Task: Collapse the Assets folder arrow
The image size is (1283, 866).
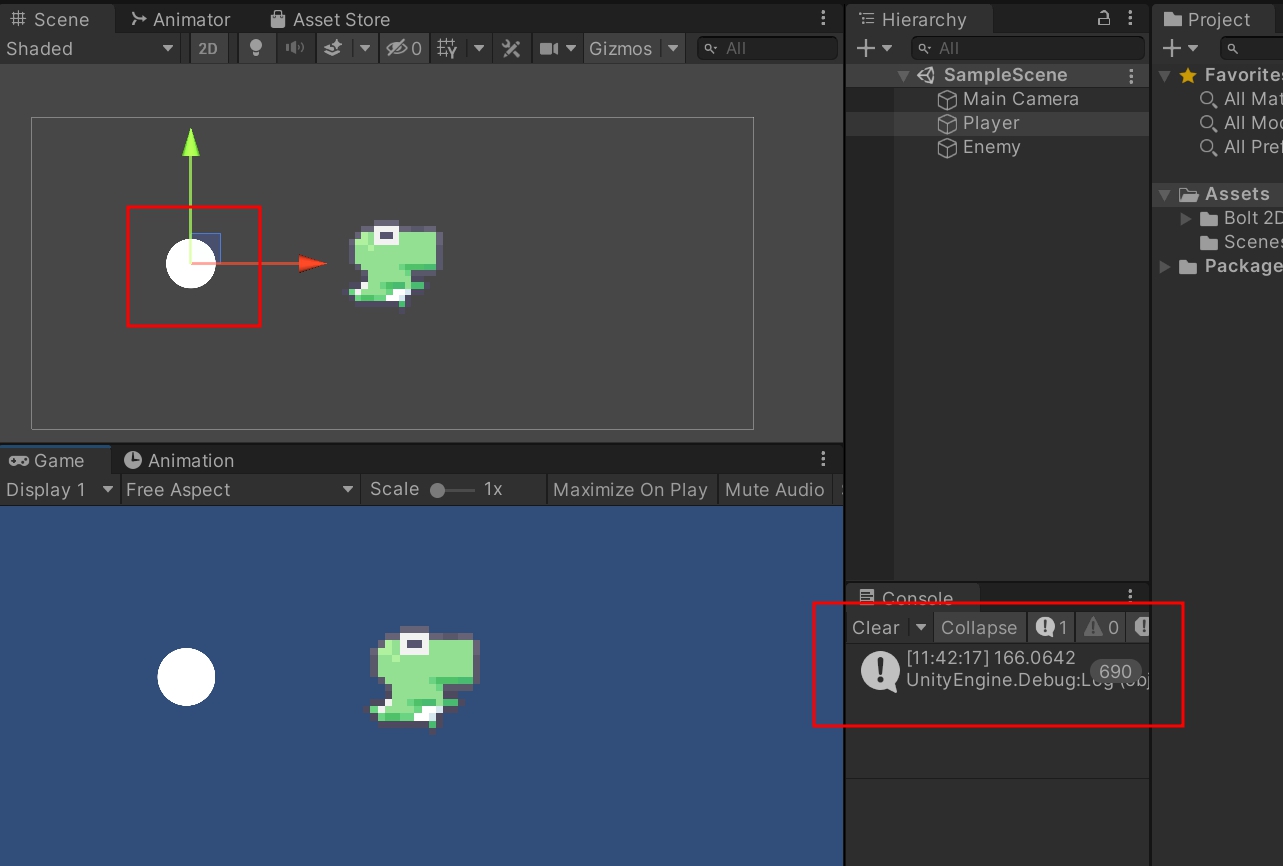Action: click(1165, 195)
